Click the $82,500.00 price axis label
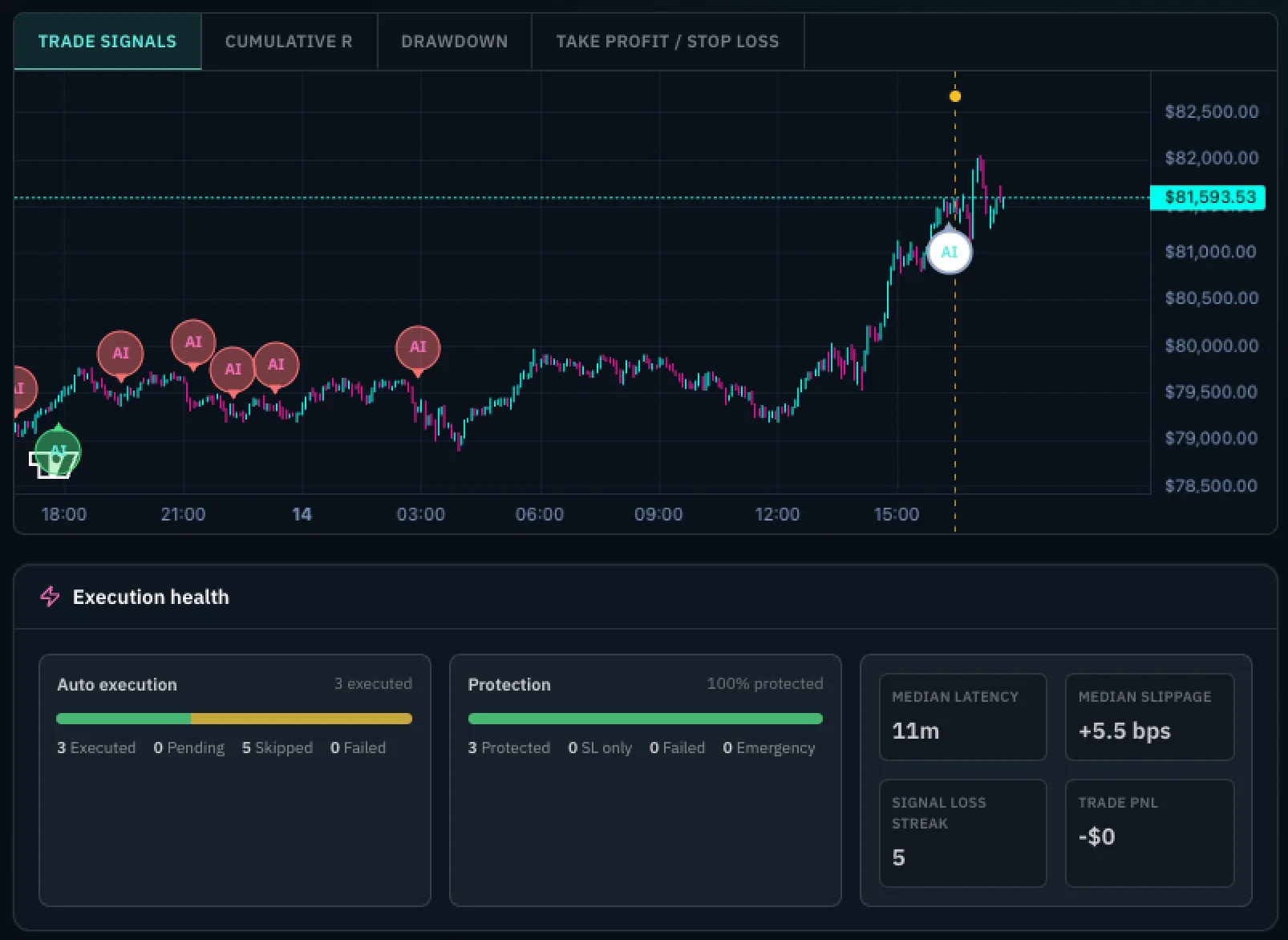 click(1211, 111)
